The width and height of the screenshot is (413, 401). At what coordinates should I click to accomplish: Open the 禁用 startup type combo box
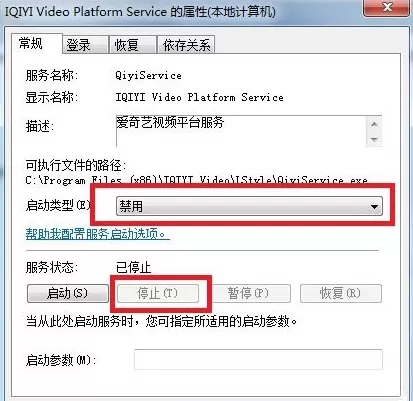249,207
